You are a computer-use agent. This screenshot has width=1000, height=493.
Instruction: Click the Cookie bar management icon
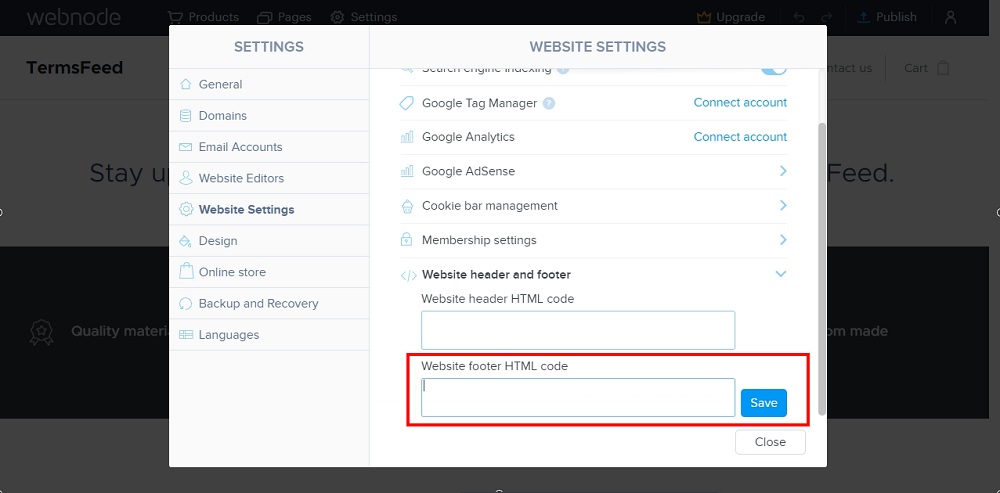(406, 205)
